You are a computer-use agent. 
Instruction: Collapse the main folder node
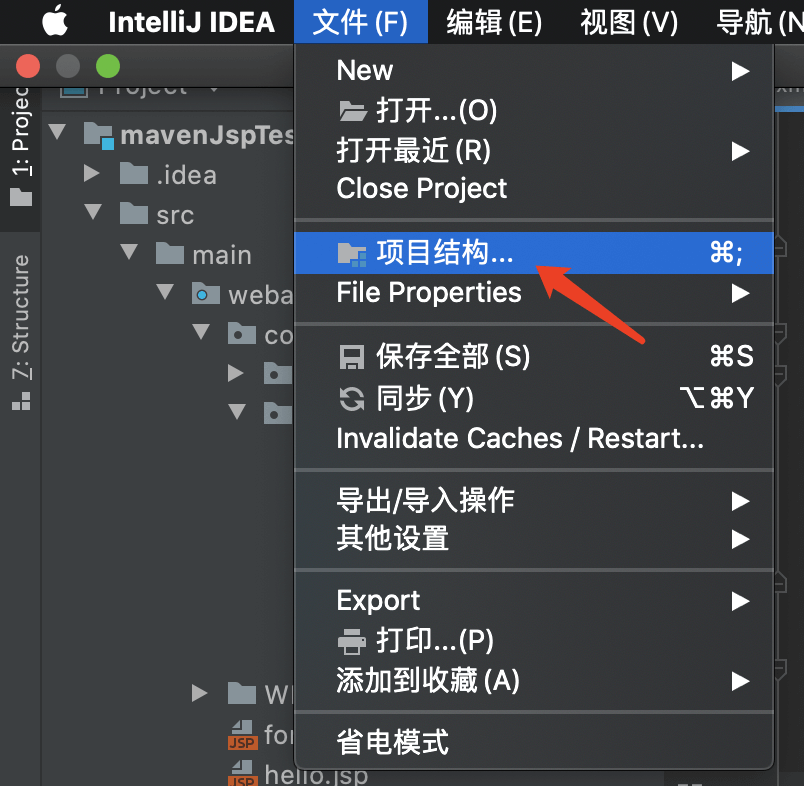[129, 251]
